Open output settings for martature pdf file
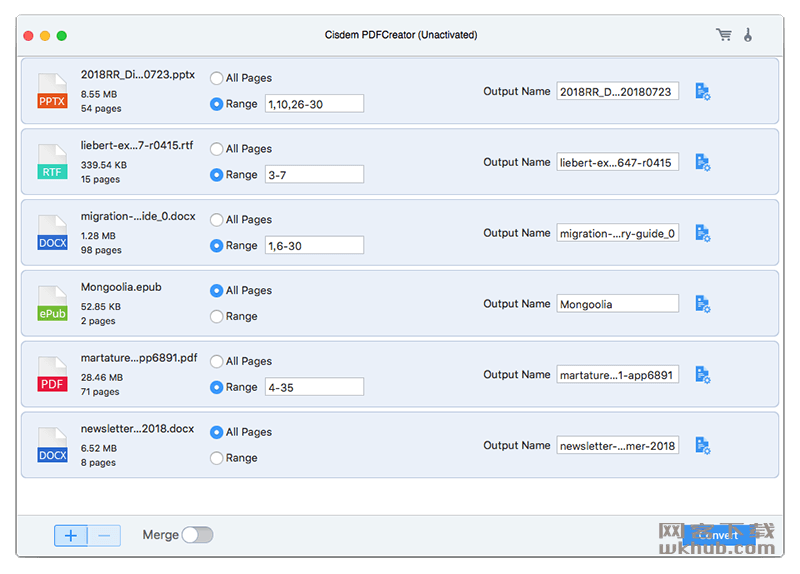 (703, 375)
